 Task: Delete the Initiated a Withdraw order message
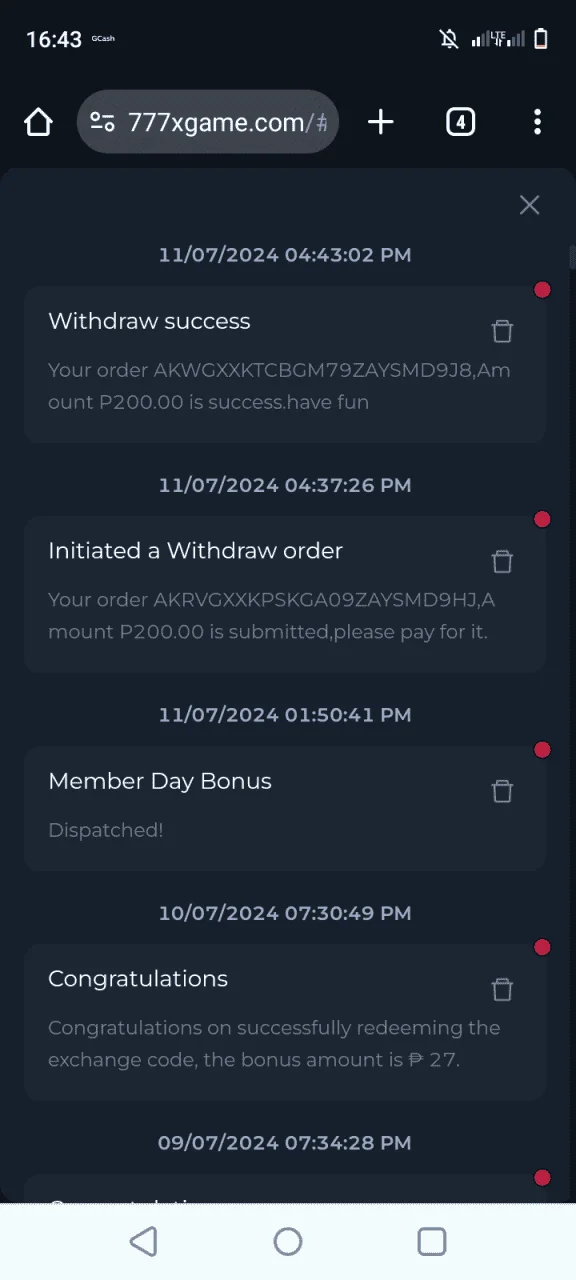click(502, 561)
